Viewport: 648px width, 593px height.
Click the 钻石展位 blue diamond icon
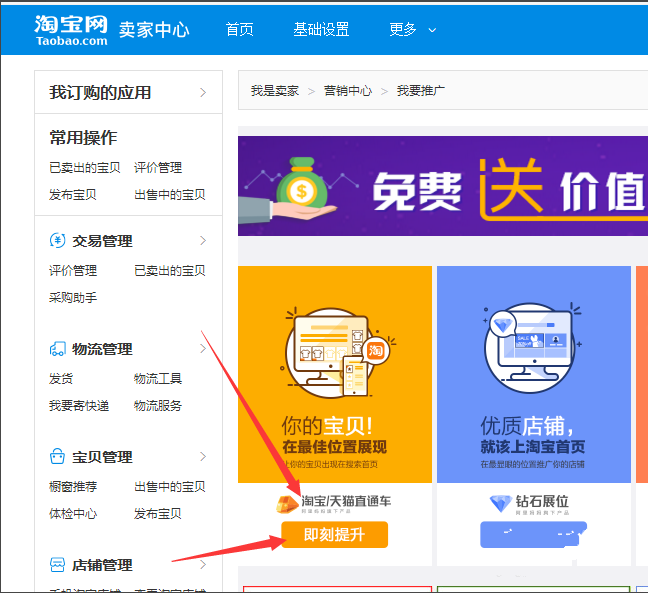(x=501, y=503)
